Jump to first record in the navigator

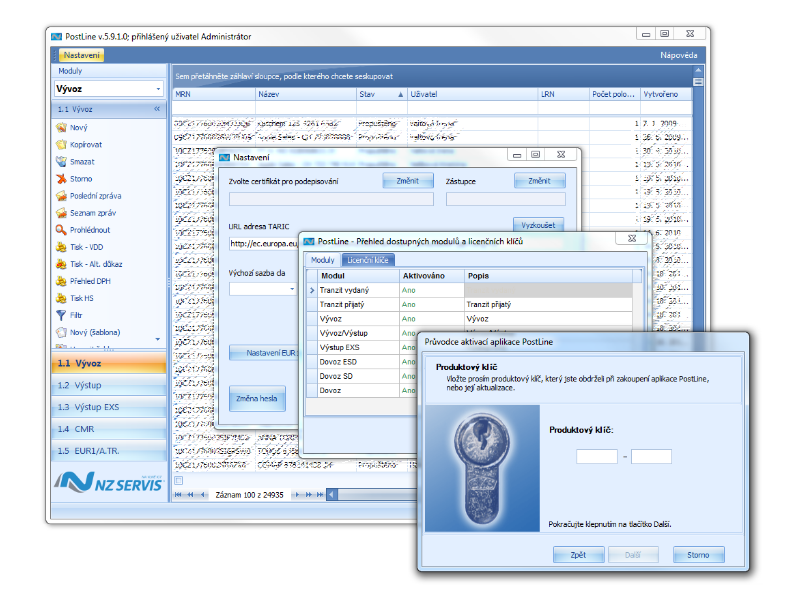pyautogui.click(x=178, y=494)
